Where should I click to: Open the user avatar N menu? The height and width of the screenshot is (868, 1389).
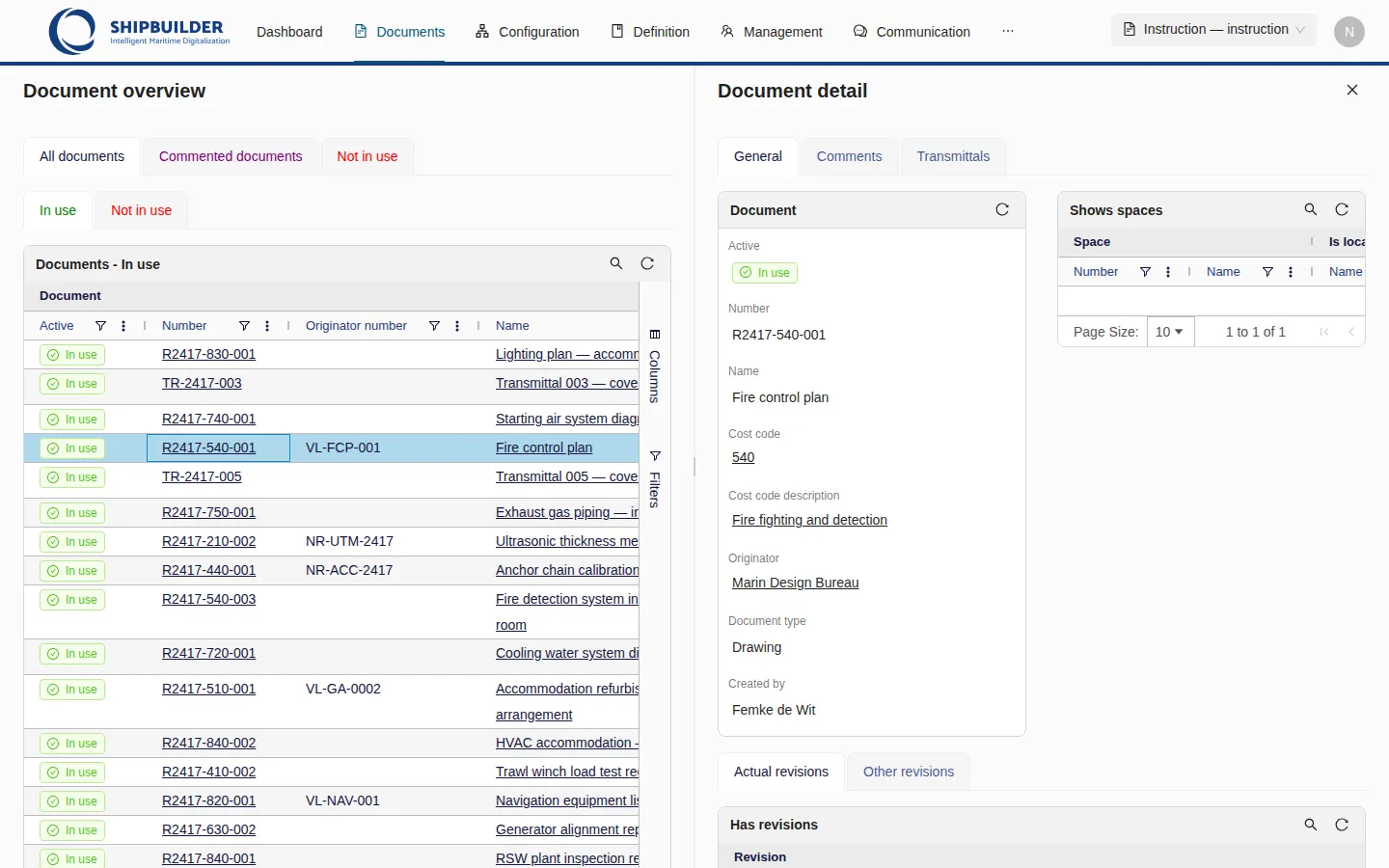1349,32
